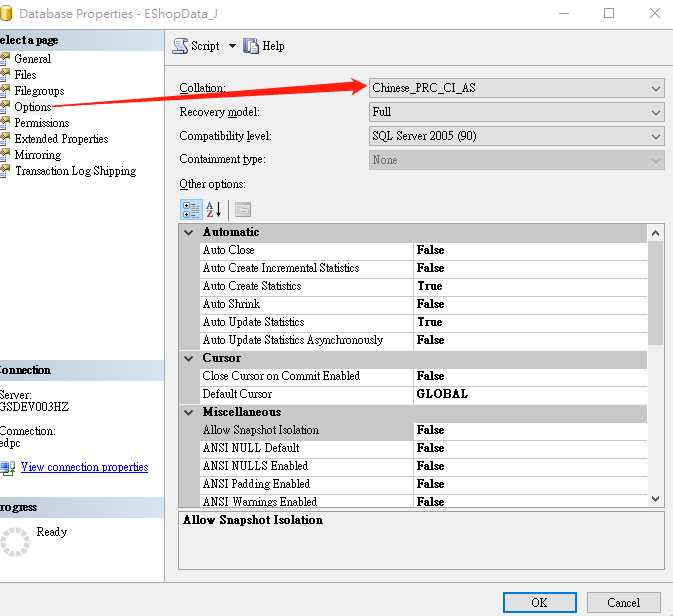The height and width of the screenshot is (616, 673).
Task: Open the General page
Action: point(33,59)
